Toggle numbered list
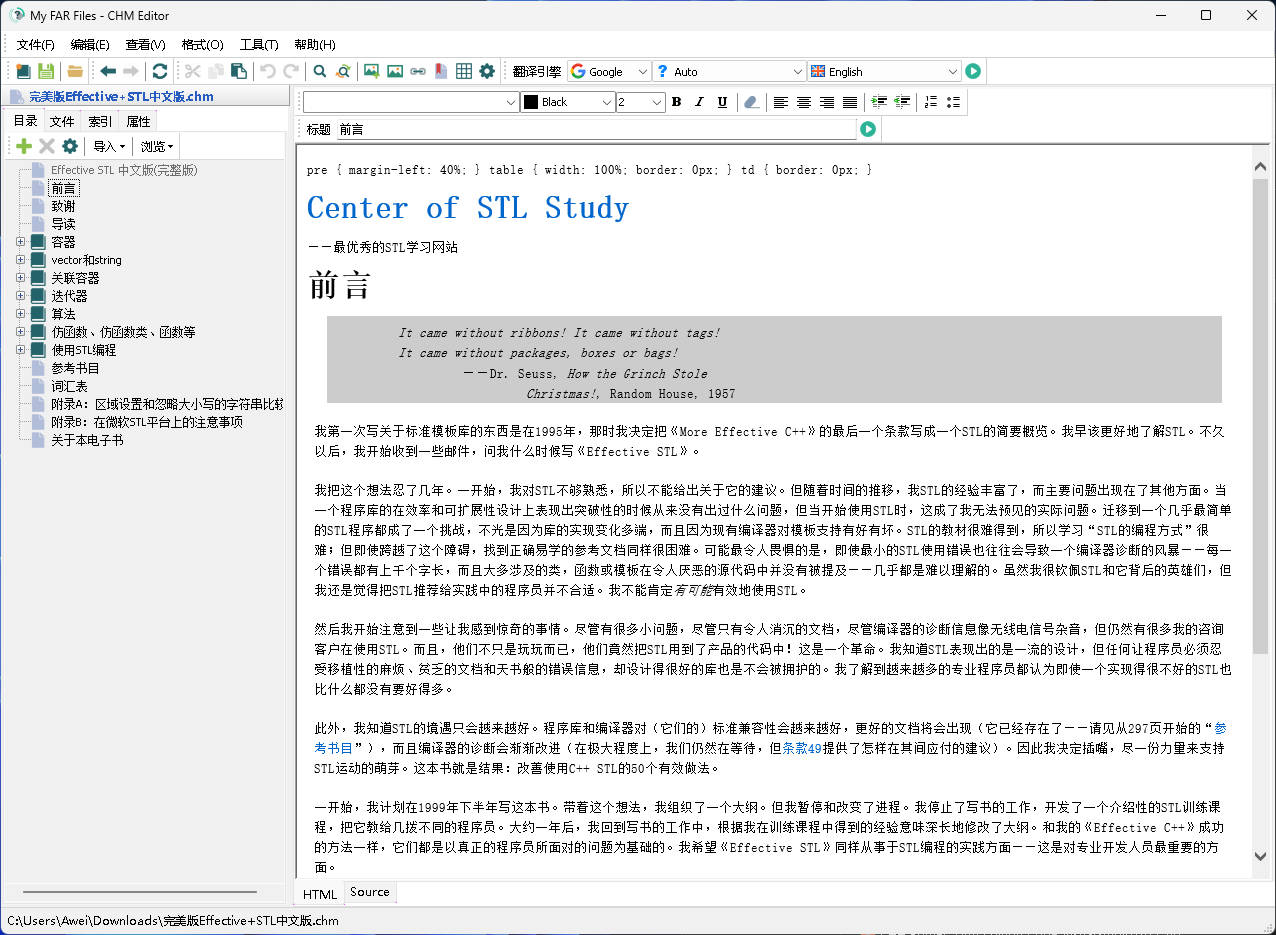The image size is (1276, 935). pos(931,102)
